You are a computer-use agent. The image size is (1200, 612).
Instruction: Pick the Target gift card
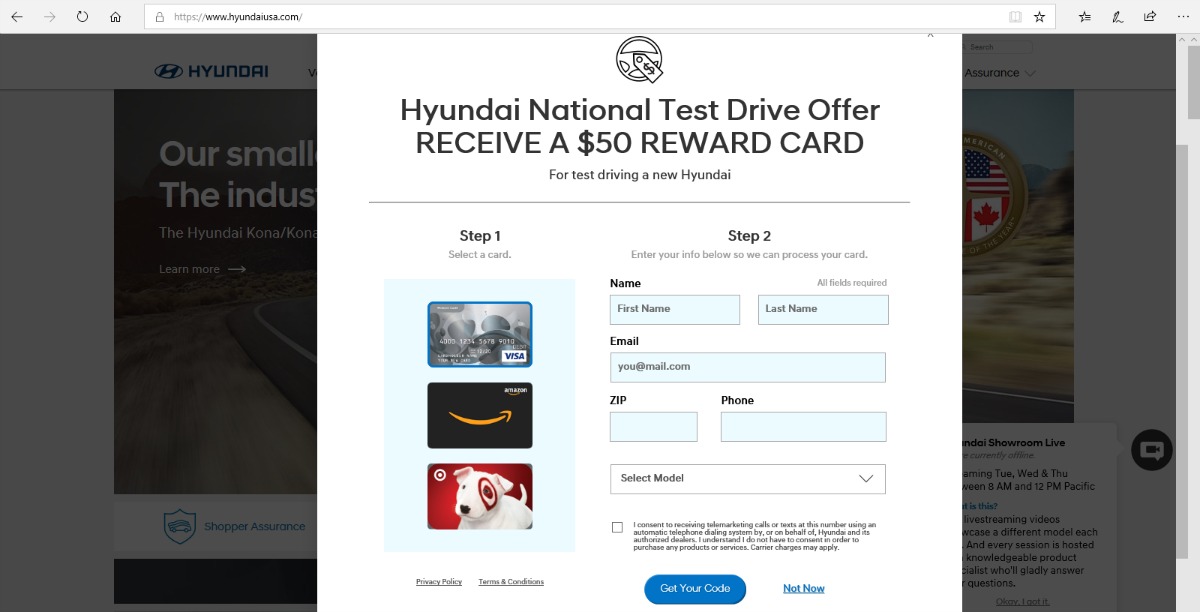click(x=480, y=496)
